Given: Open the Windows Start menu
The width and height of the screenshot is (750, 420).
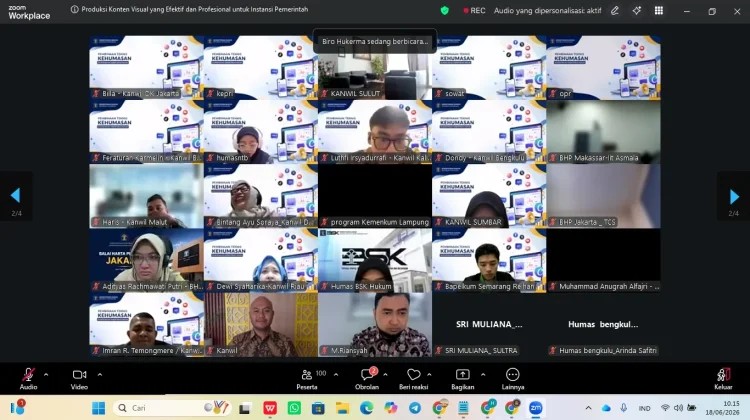Looking at the screenshot, I should pos(99,408).
